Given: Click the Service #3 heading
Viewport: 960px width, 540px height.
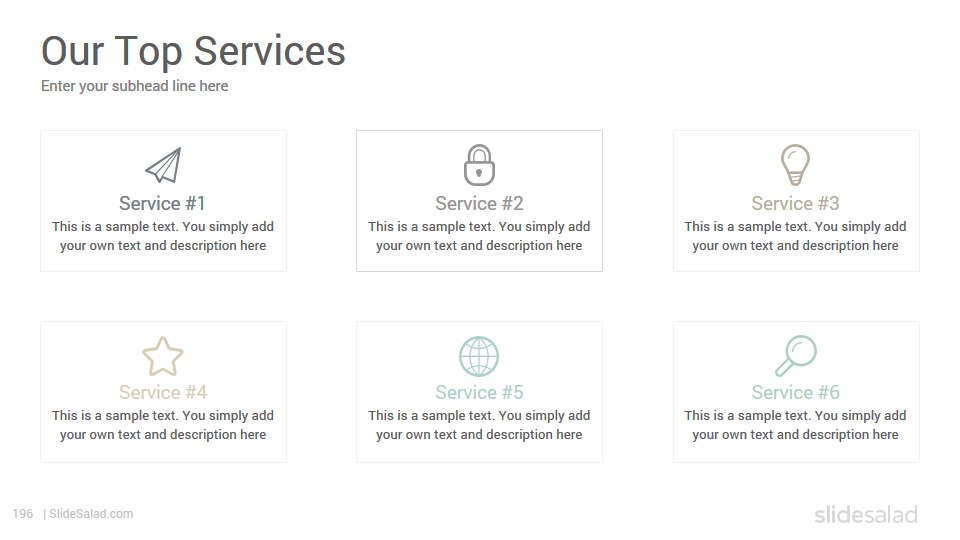Looking at the screenshot, I should 795,203.
